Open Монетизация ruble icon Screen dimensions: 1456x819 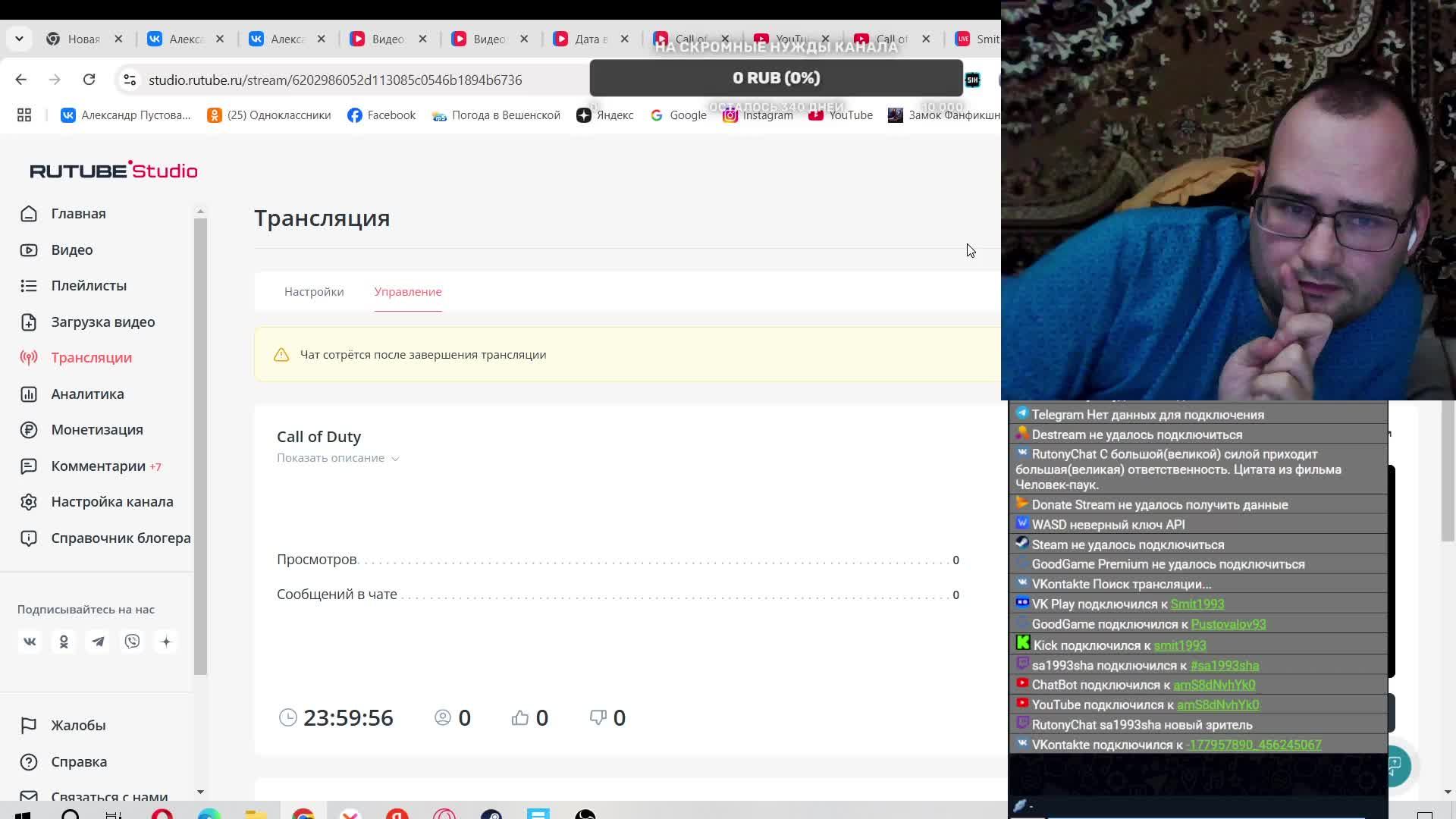click(x=29, y=430)
